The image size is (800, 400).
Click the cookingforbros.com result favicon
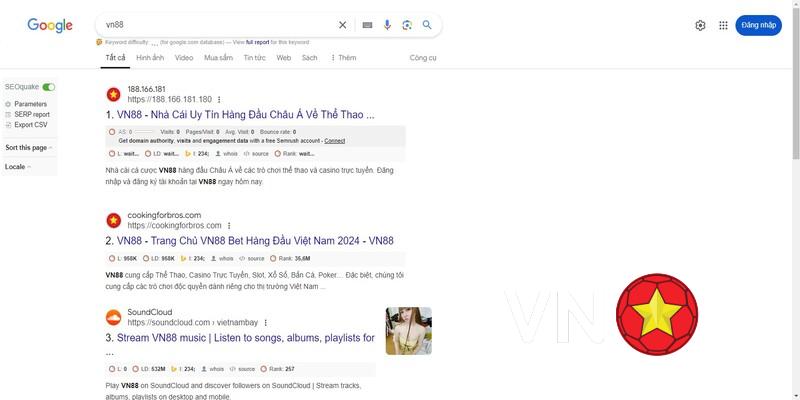[x=113, y=220]
